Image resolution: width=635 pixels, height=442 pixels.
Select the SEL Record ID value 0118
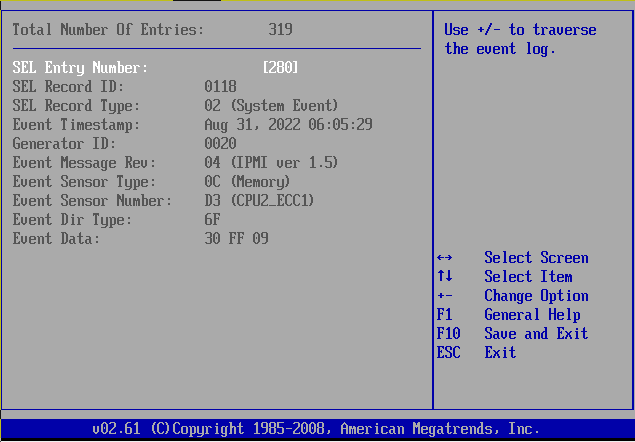(x=220, y=87)
